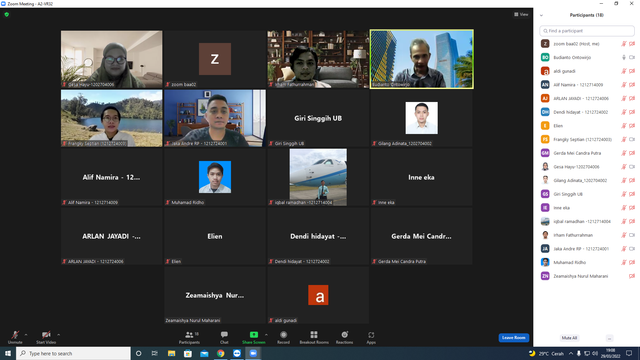Open Google Chrome from taskbar
The height and width of the screenshot is (360, 640).
tap(220, 353)
